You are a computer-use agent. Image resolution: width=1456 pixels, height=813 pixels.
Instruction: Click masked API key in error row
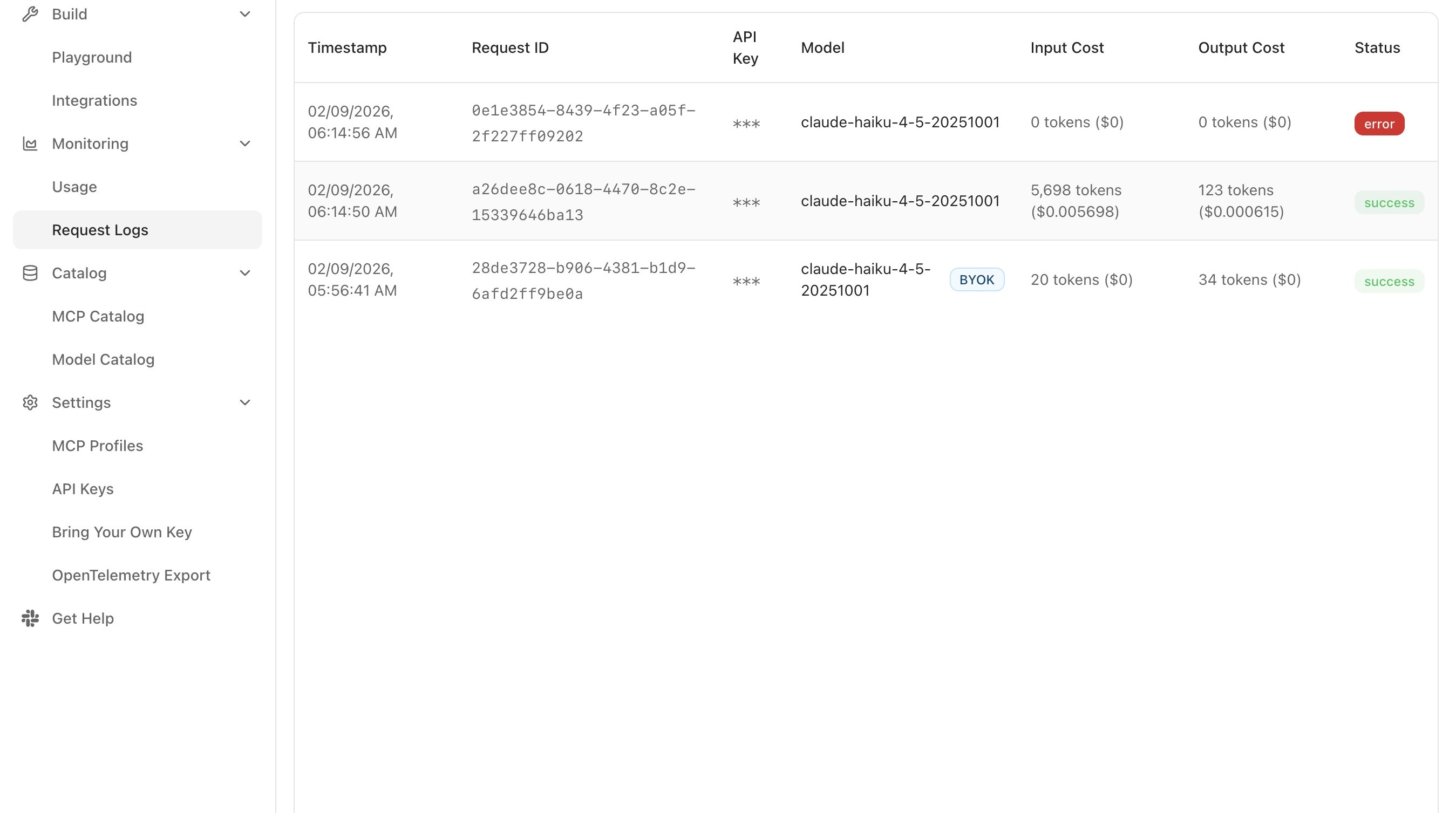pos(746,124)
